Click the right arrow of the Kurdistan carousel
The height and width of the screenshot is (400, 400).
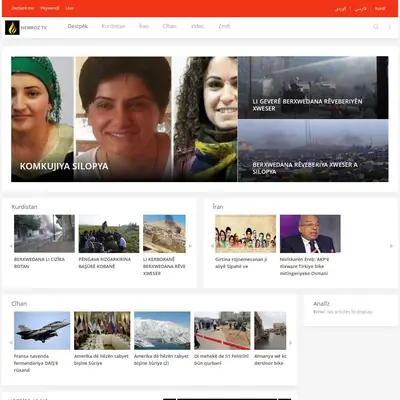(190, 246)
